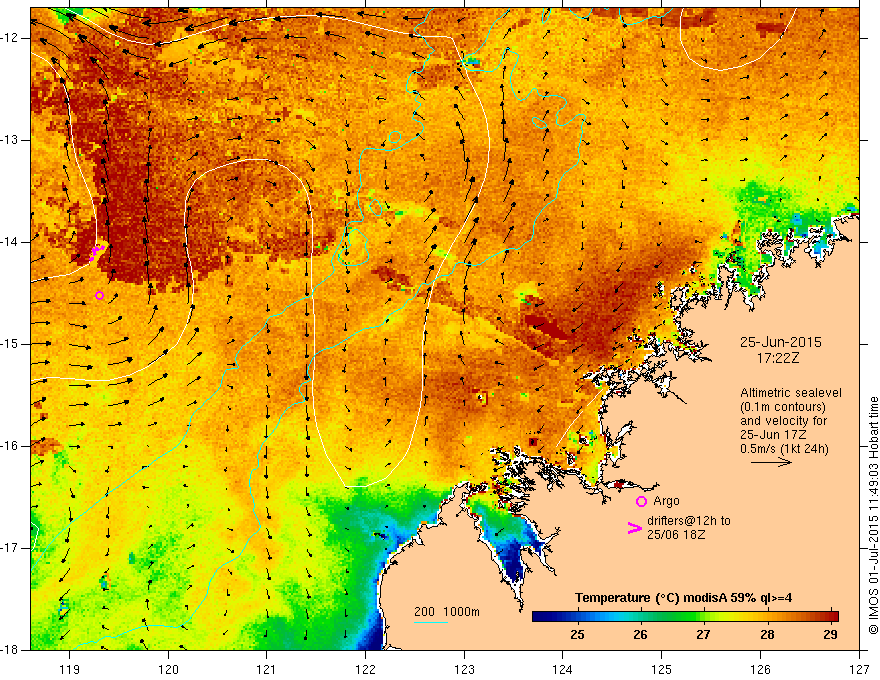Click the latitude axis label '-17'
Image resolution: width=880 pixels, height=680 pixels.
coord(10,548)
